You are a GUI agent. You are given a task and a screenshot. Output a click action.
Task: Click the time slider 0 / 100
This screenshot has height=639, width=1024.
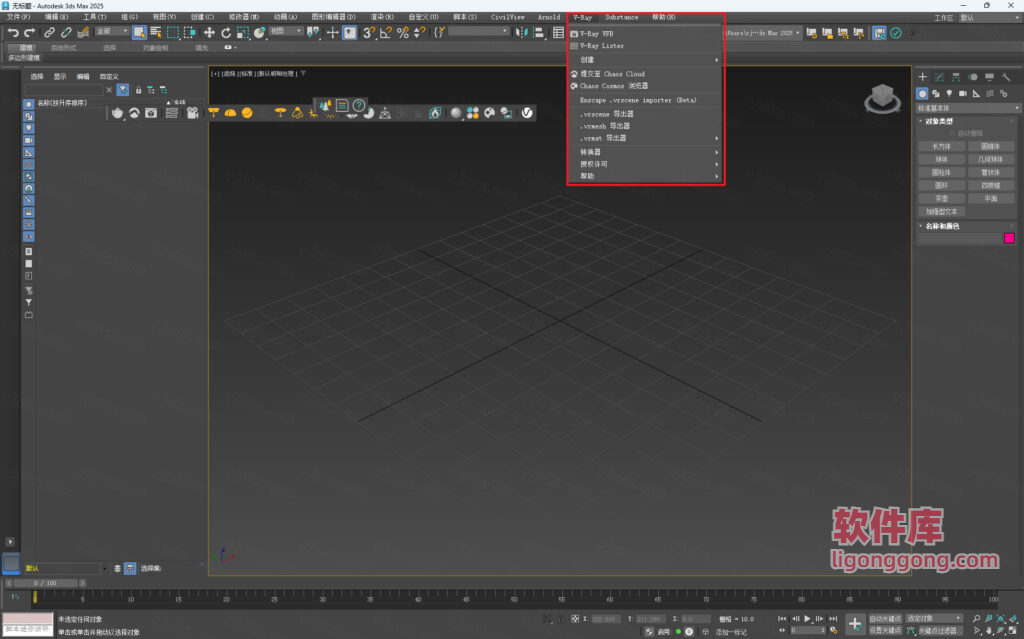pyautogui.click(x=46, y=583)
